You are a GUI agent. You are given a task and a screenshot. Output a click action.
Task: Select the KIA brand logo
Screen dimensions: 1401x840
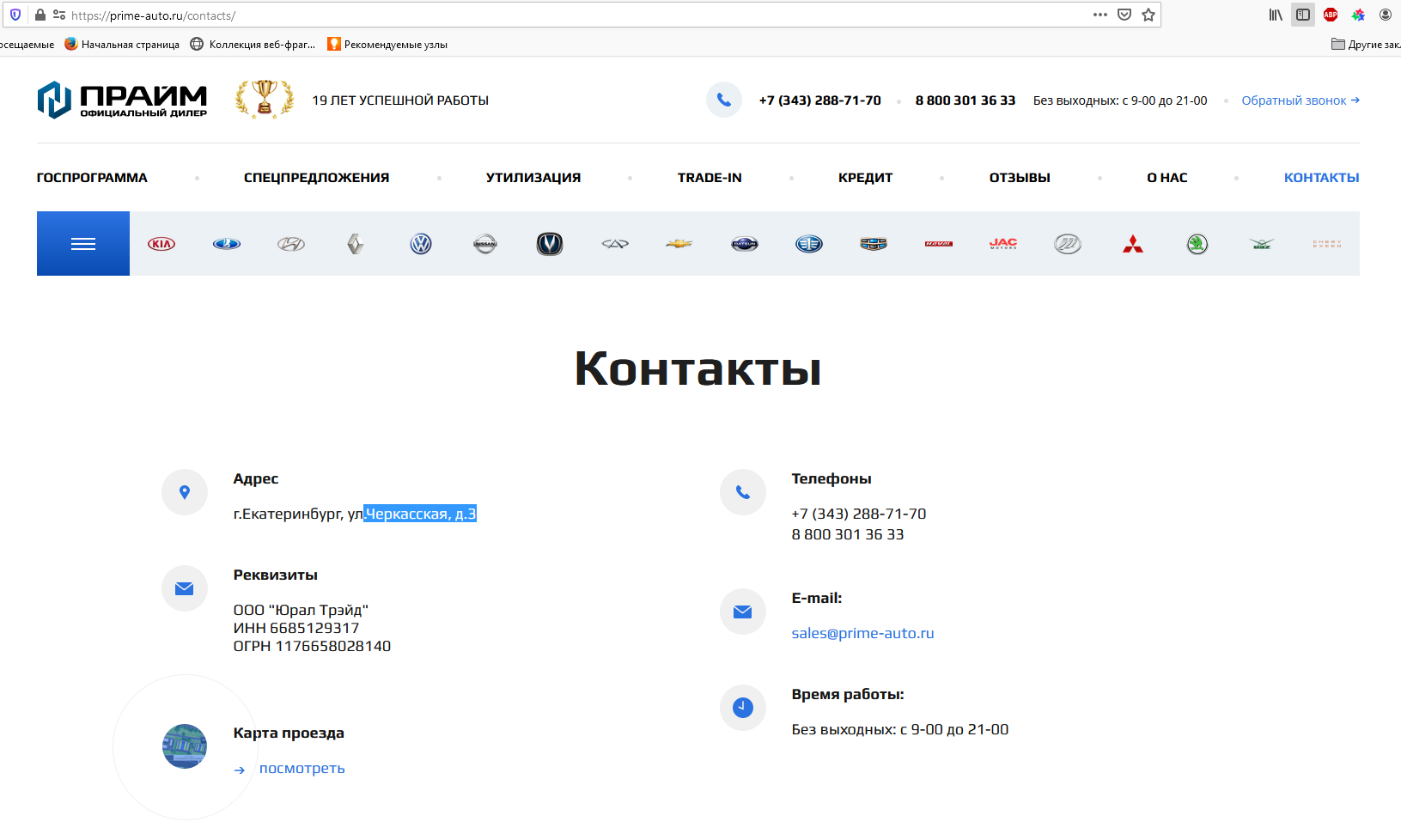click(161, 244)
